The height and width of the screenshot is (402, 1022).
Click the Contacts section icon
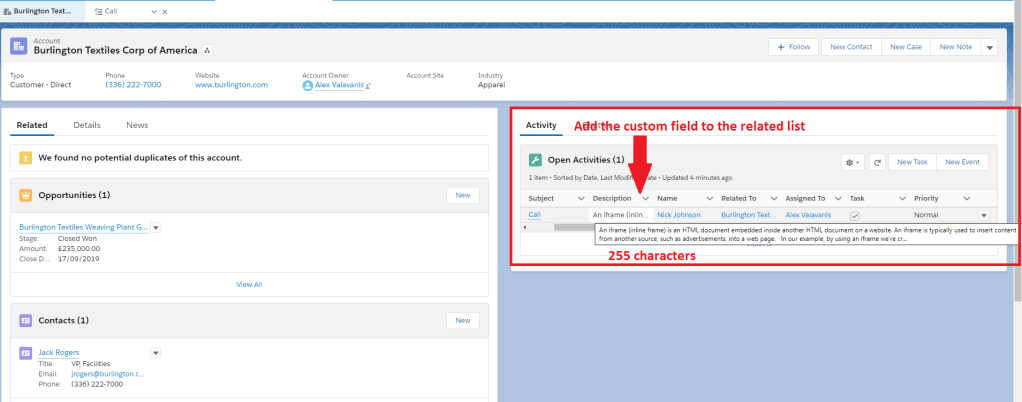pyautogui.click(x=26, y=320)
